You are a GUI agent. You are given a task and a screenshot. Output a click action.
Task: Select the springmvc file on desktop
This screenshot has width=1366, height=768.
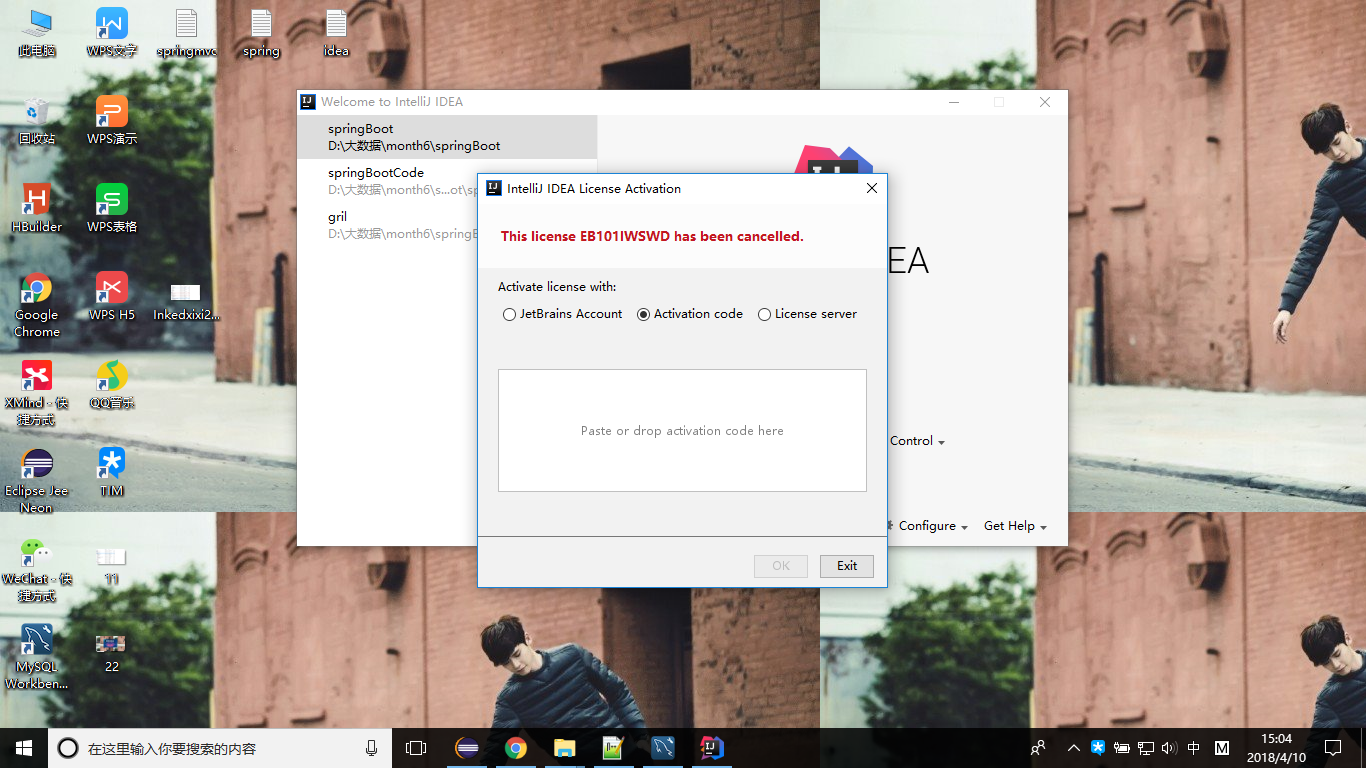coord(186,32)
